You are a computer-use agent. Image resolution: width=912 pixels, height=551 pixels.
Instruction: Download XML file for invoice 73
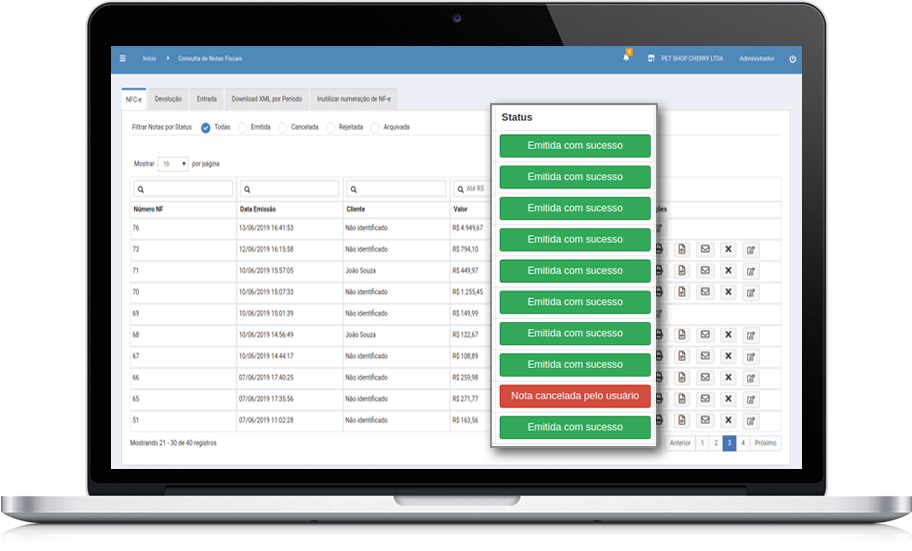pyautogui.click(x=682, y=249)
